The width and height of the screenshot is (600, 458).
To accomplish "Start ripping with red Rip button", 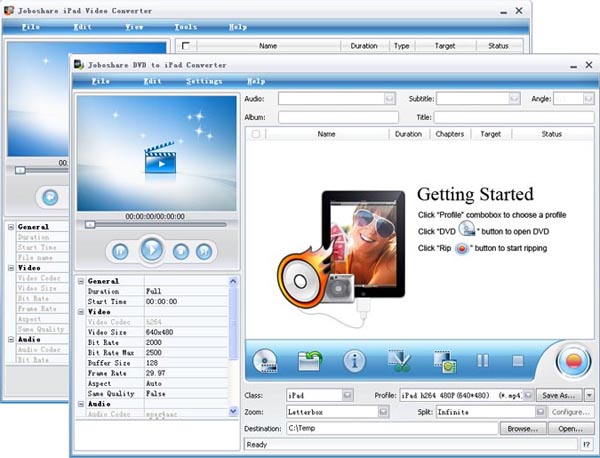I will [573, 362].
